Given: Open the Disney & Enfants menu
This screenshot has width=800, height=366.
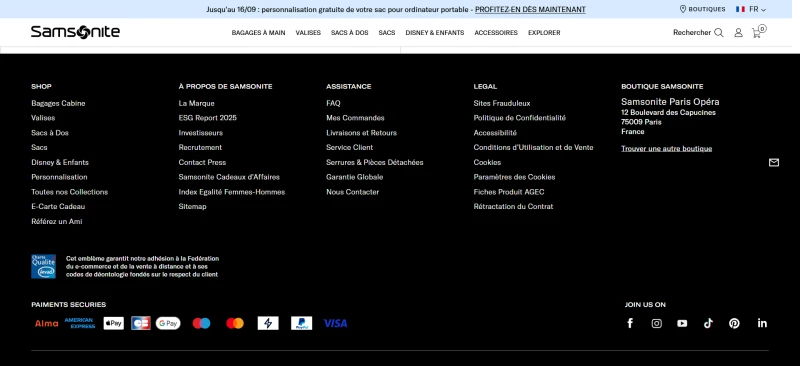Looking at the screenshot, I should tap(435, 33).
